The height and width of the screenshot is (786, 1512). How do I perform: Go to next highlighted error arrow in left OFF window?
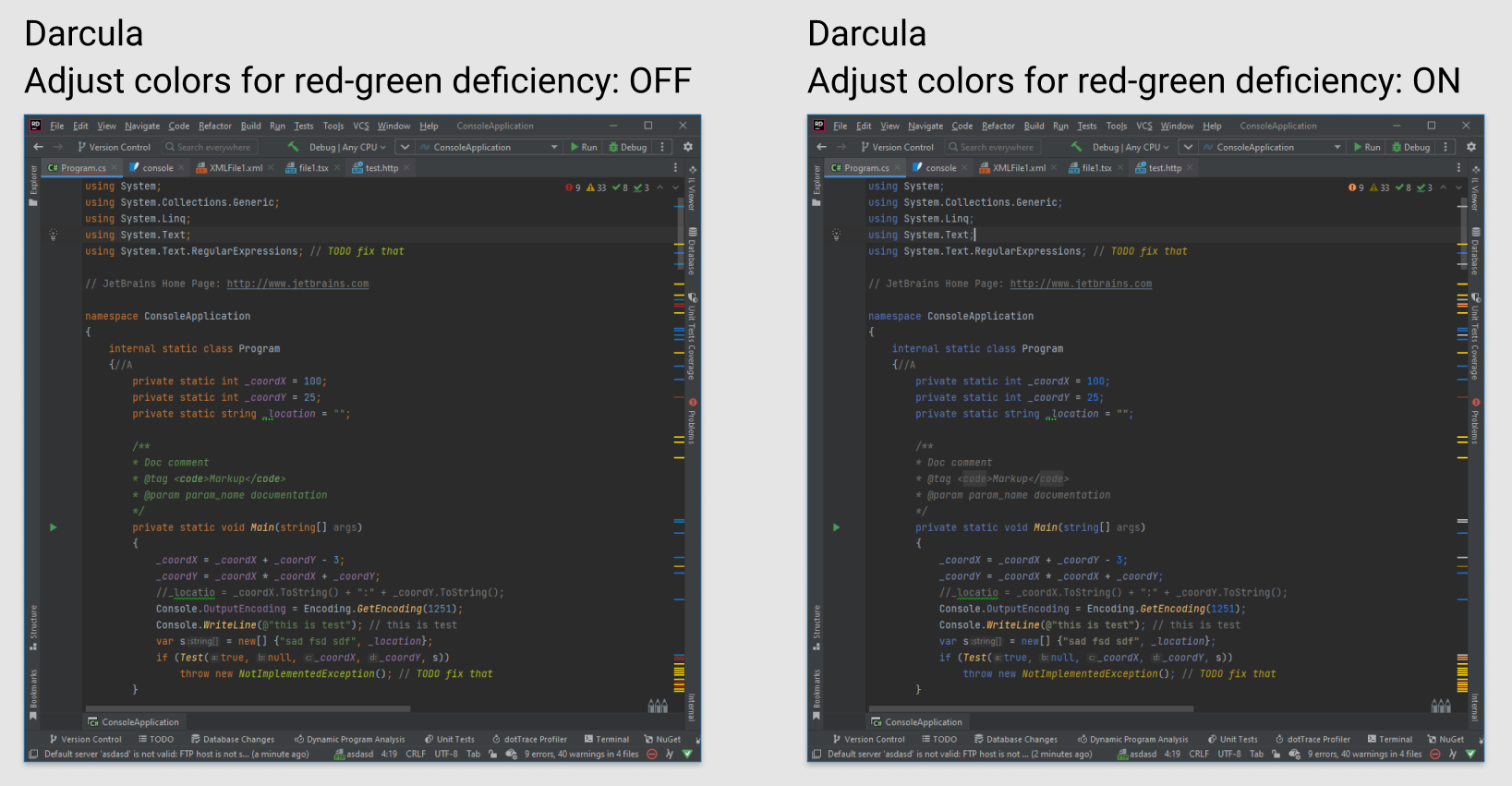click(676, 187)
